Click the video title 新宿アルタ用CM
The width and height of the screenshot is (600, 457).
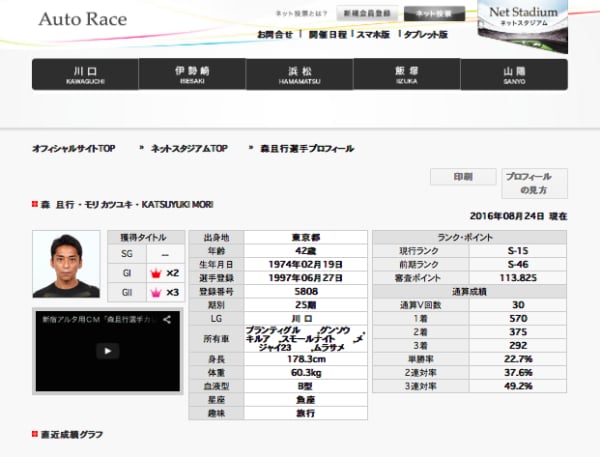pos(99,319)
